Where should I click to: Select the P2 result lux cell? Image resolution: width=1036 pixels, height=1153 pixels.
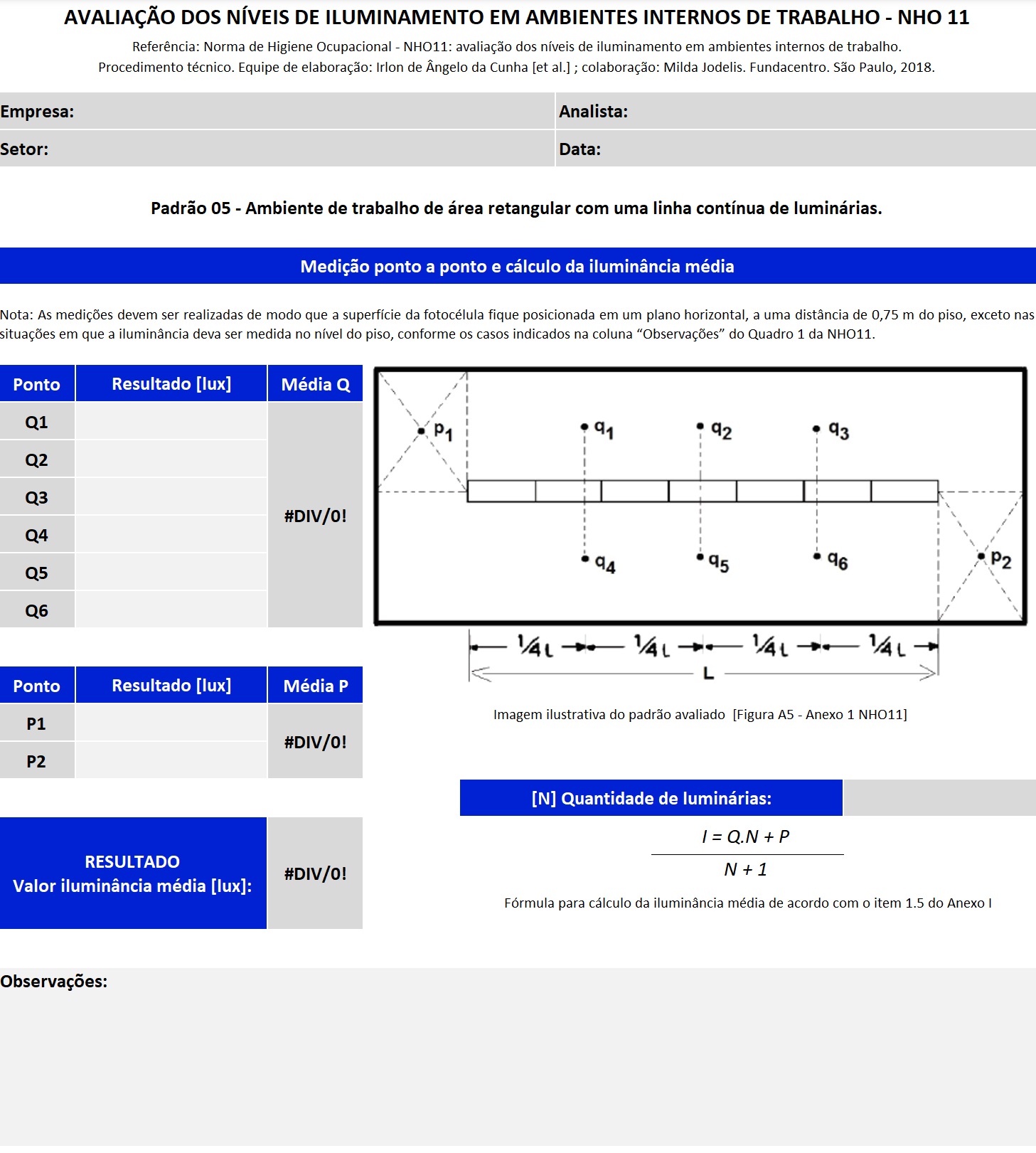tap(171, 761)
